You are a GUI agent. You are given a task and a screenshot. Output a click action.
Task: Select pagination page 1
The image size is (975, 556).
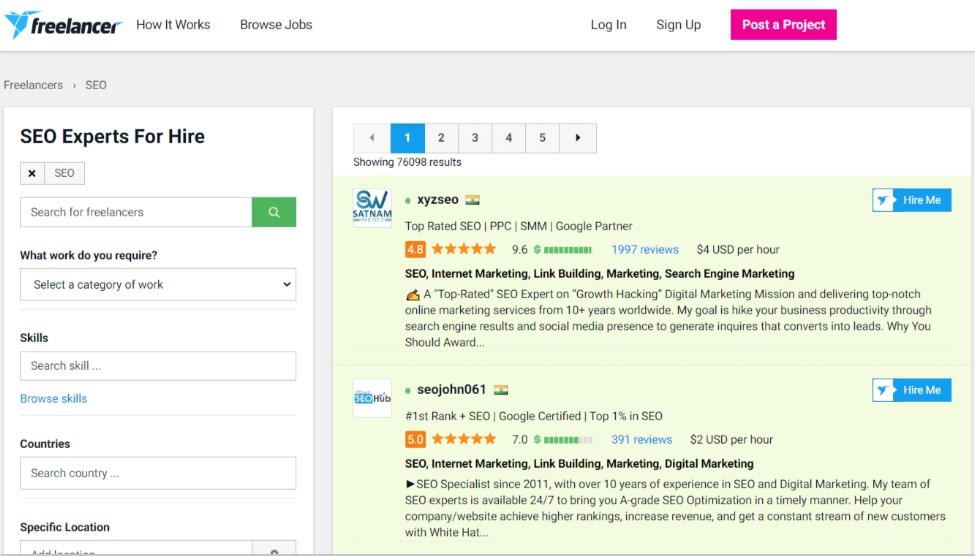(x=407, y=138)
